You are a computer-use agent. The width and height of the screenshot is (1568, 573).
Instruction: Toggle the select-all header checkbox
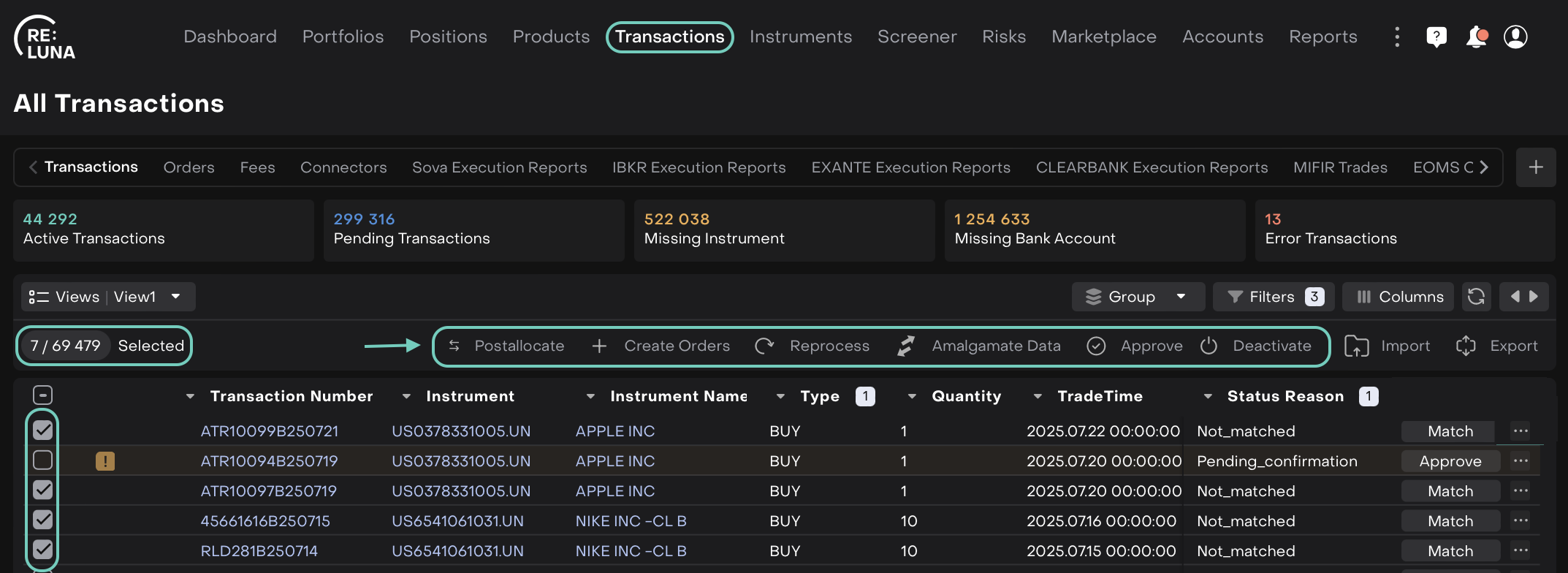point(43,395)
